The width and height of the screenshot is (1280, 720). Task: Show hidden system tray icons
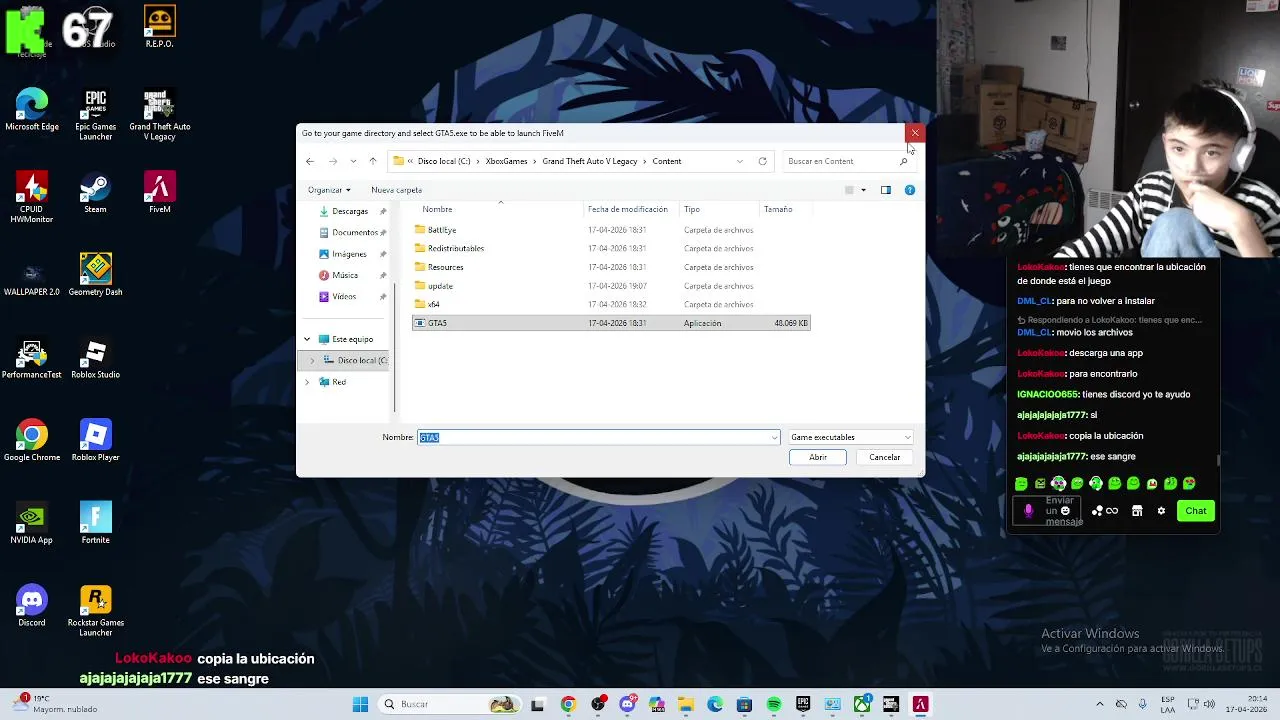(x=1099, y=704)
